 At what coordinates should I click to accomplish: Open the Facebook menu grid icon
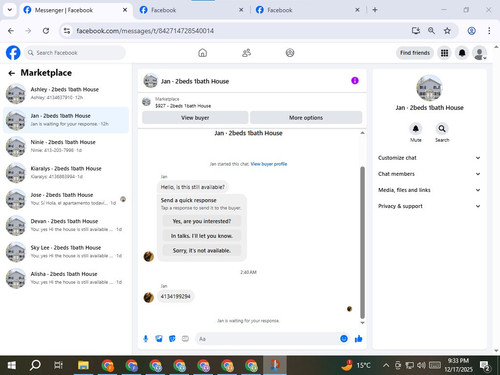(x=444, y=53)
